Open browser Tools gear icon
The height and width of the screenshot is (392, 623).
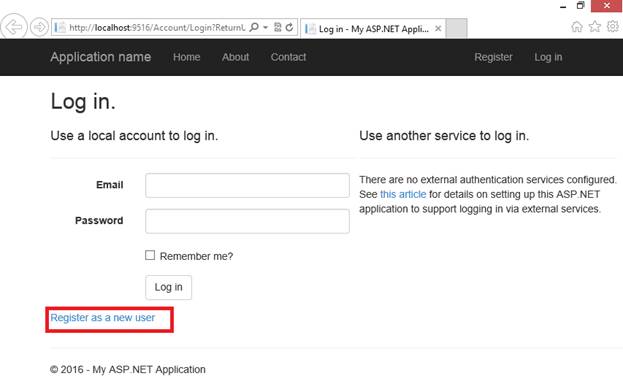click(x=613, y=27)
